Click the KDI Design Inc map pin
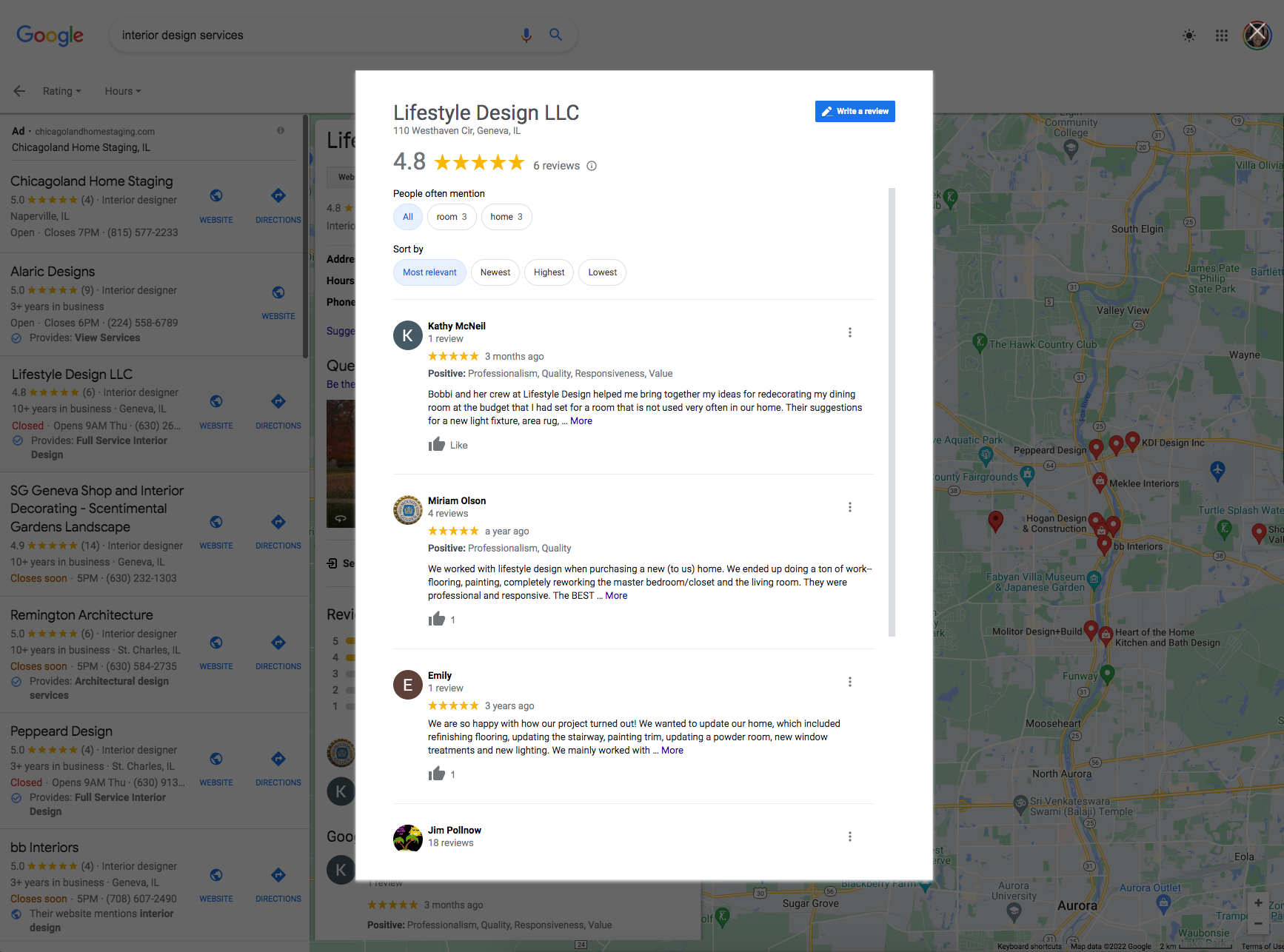Viewport: 1284px width, 952px height. (1132, 441)
